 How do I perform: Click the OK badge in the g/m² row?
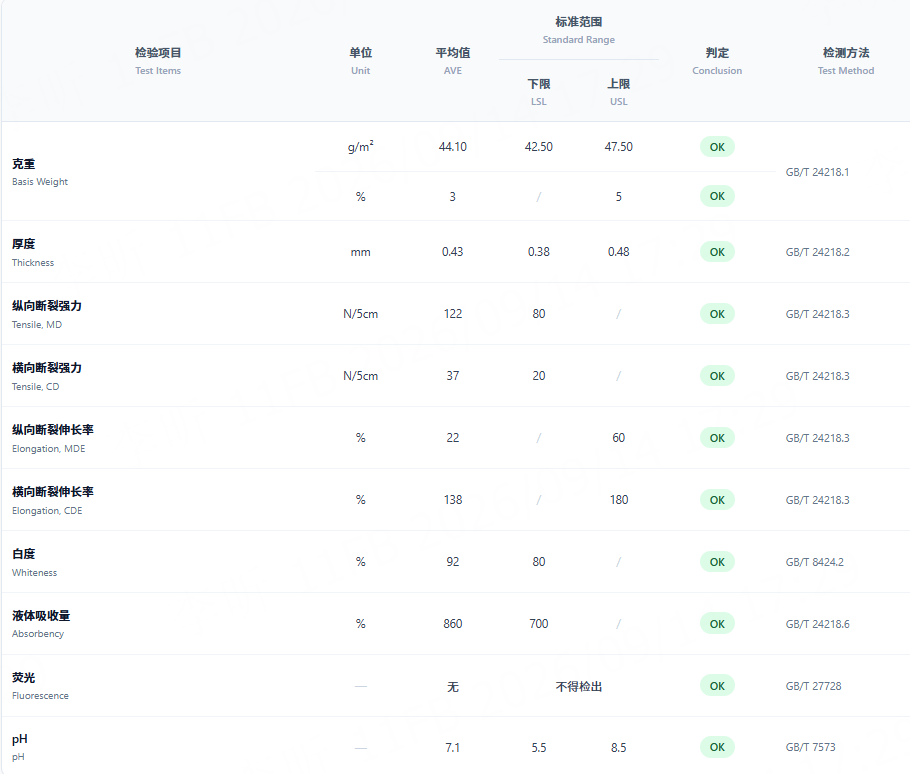pyautogui.click(x=717, y=147)
